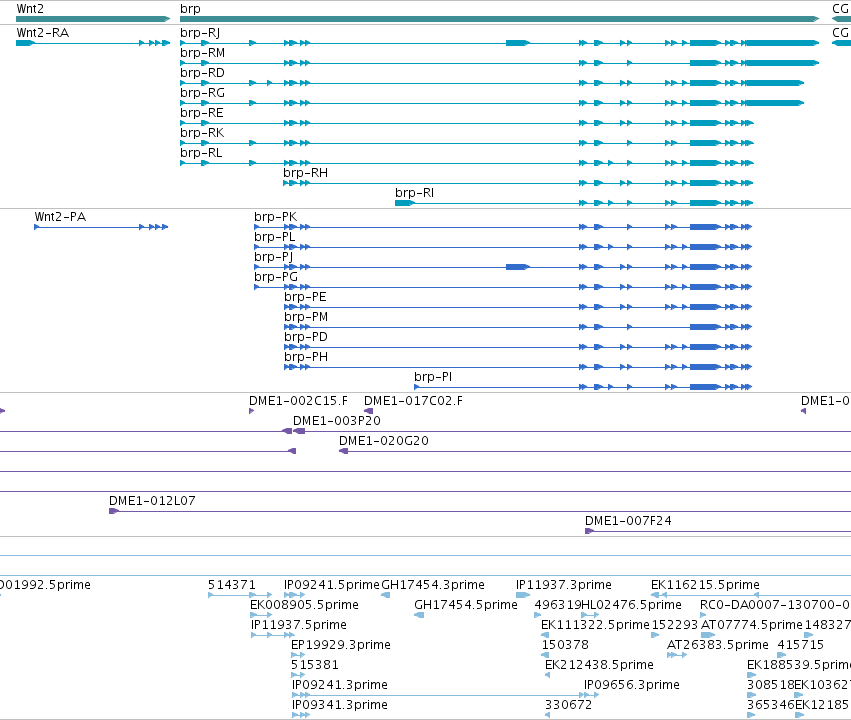Open the EK111322.5prime EST label
This screenshot has width=851, height=720.
(x=595, y=625)
